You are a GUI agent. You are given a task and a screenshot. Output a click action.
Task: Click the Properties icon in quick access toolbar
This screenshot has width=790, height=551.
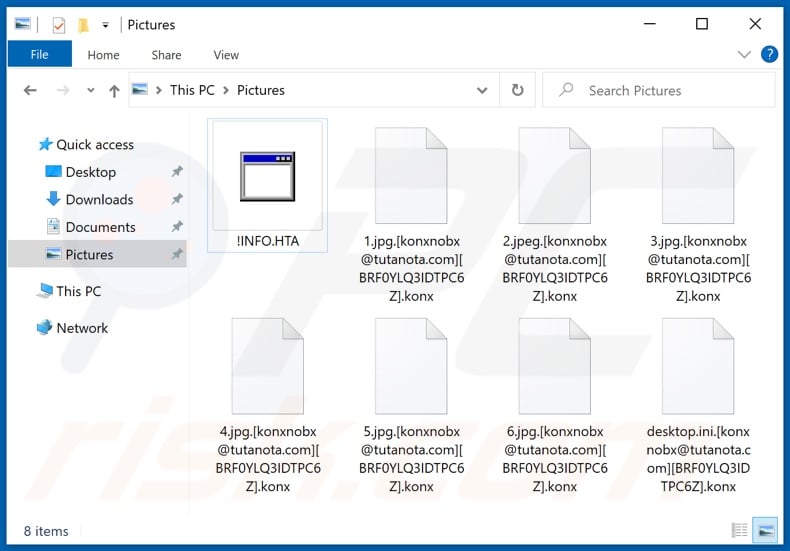[58, 24]
